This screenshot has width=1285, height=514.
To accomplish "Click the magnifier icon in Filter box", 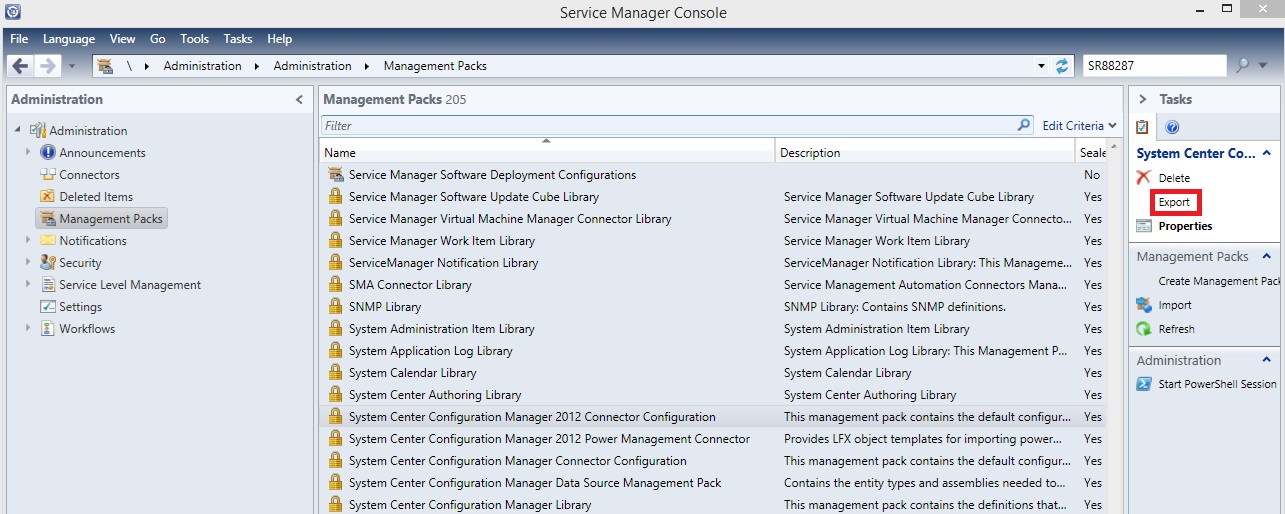I will click(x=1023, y=126).
